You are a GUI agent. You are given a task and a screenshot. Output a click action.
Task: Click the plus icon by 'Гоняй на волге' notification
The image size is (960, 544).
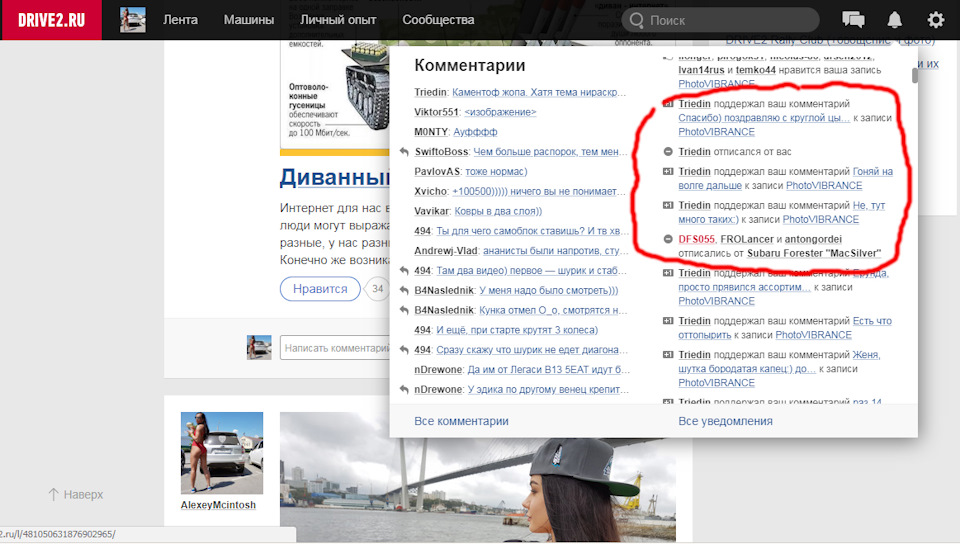[668, 171]
